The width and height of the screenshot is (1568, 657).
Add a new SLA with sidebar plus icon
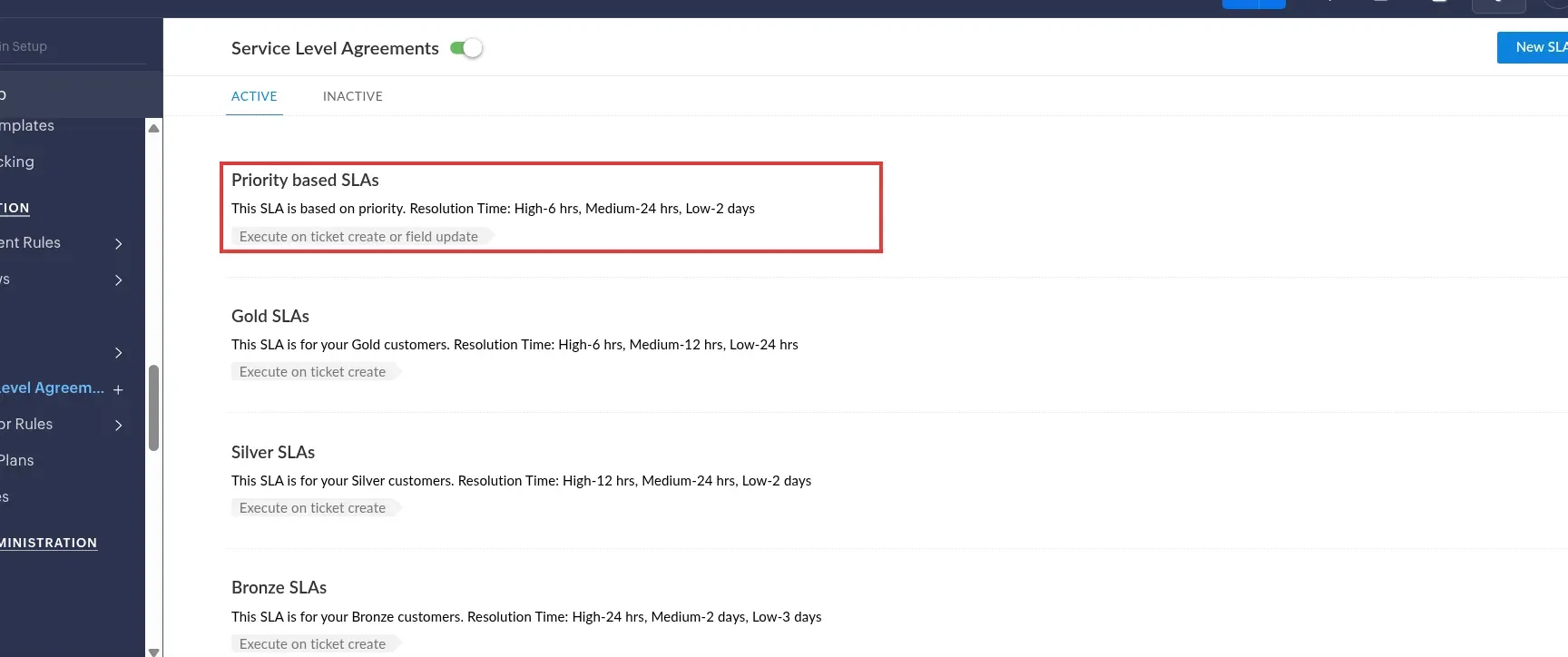point(118,389)
